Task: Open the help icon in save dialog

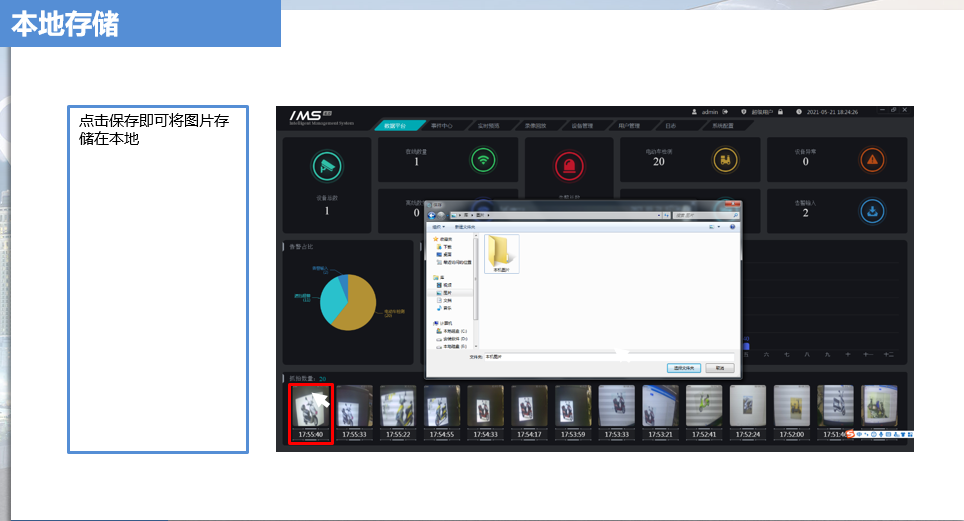Action: tap(732, 227)
